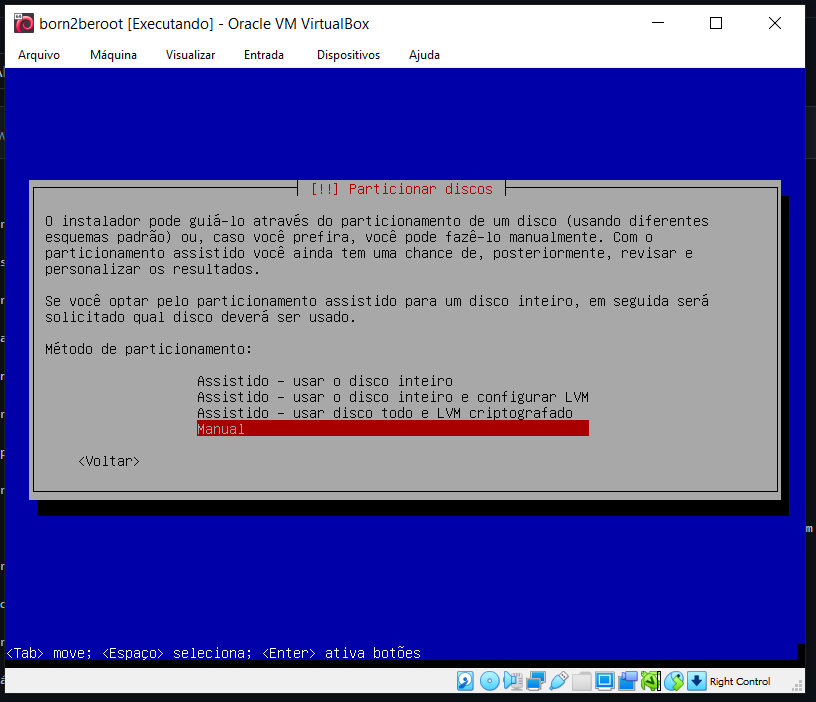Click the shared folders status icon
This screenshot has width=816, height=702.
pyautogui.click(x=581, y=681)
